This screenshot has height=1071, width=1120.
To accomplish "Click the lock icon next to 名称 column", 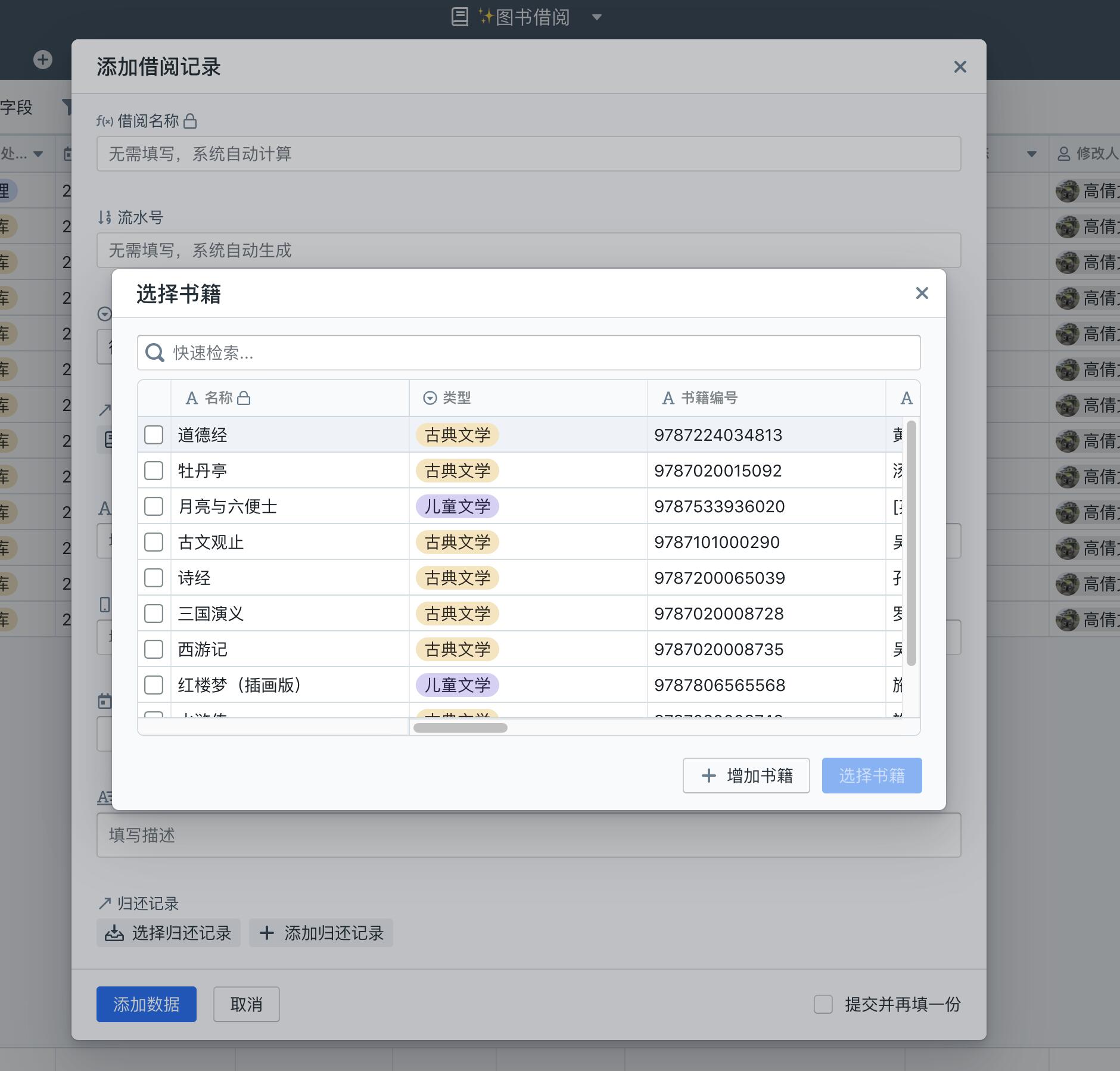I will [x=244, y=398].
